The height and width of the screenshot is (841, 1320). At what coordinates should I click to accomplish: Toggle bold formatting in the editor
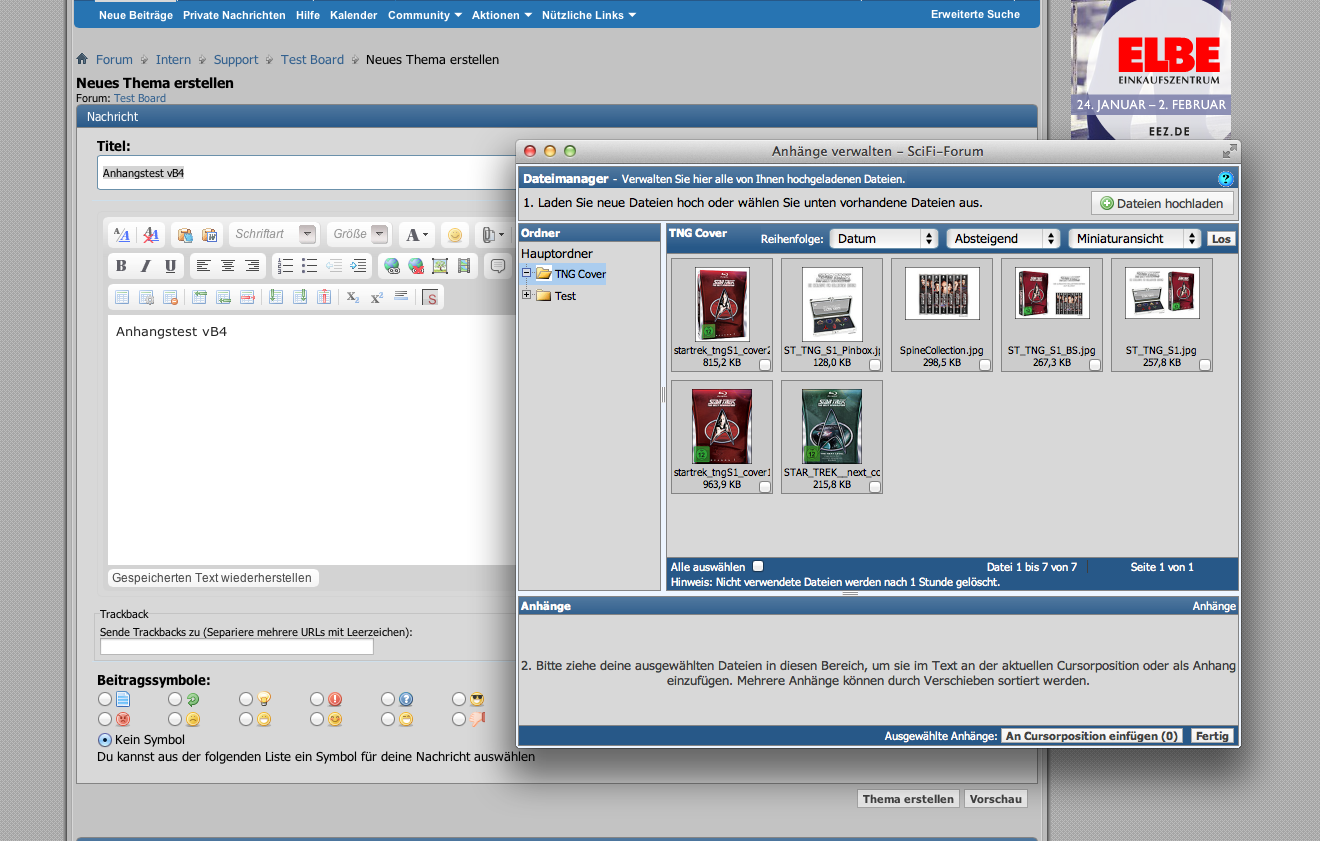point(121,266)
